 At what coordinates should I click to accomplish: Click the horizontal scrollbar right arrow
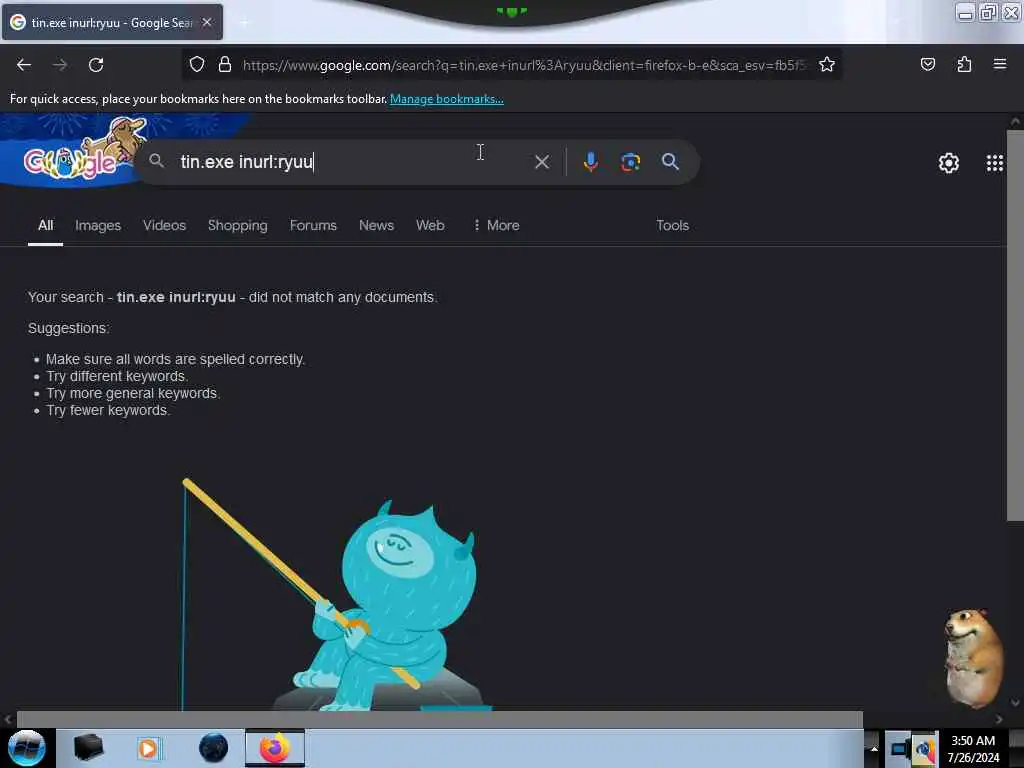point(999,719)
